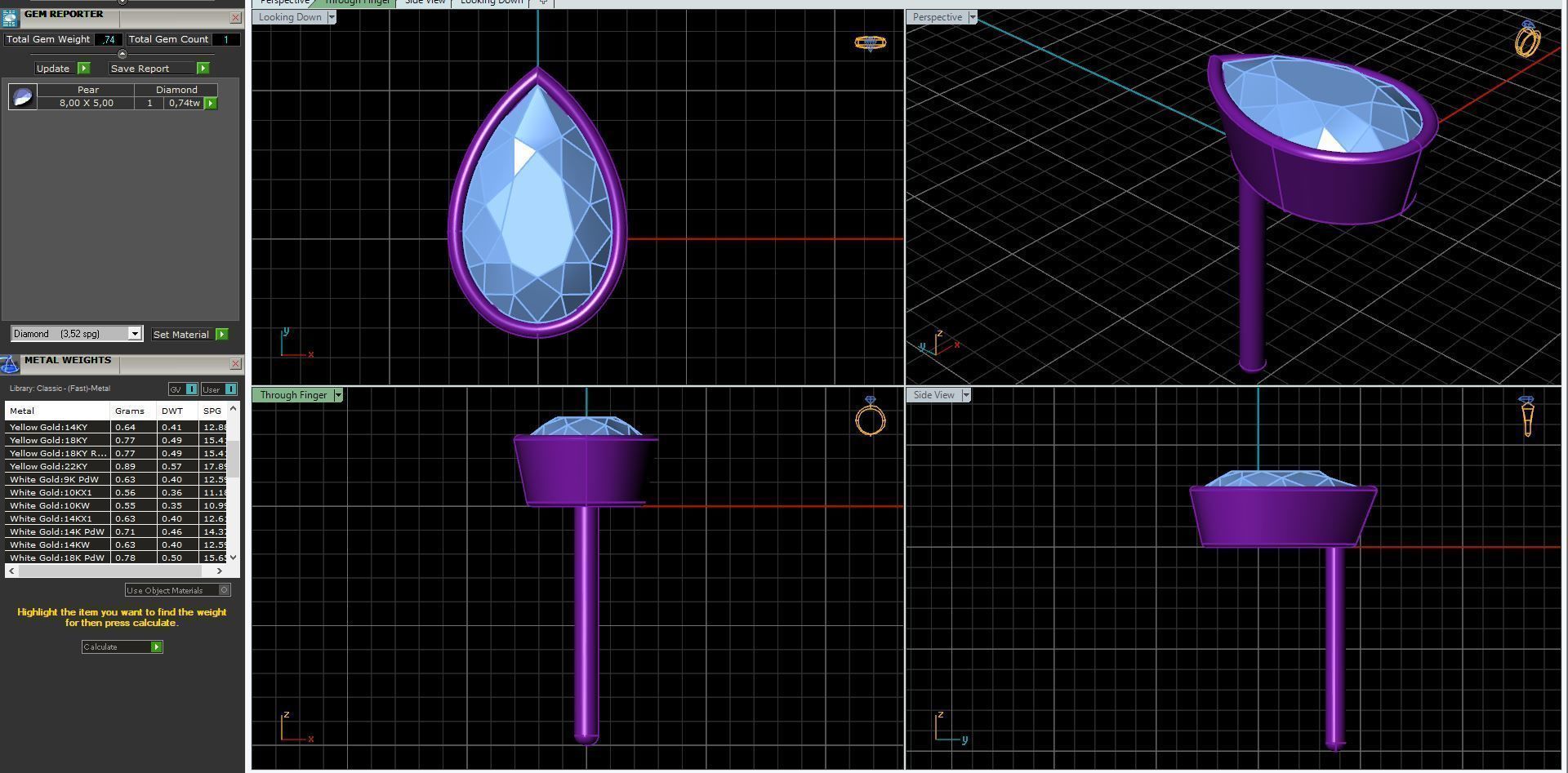Screen dimensions: 1568x773
Task: Click the metal list scroll-right arrow
Action: point(219,571)
